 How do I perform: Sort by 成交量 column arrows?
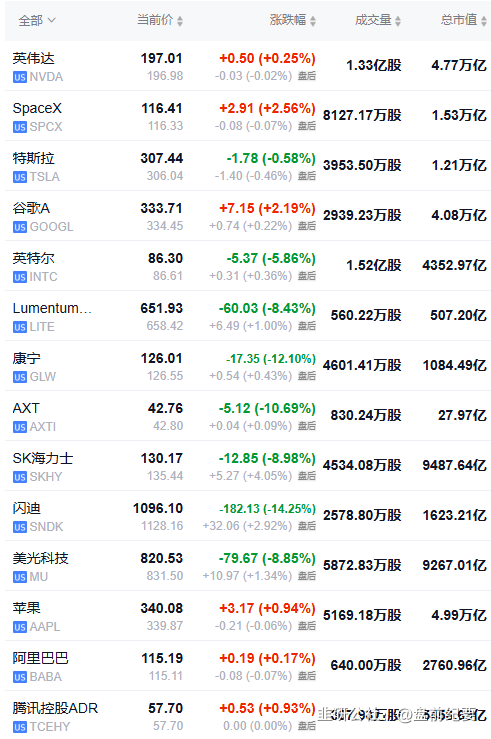(x=398, y=21)
